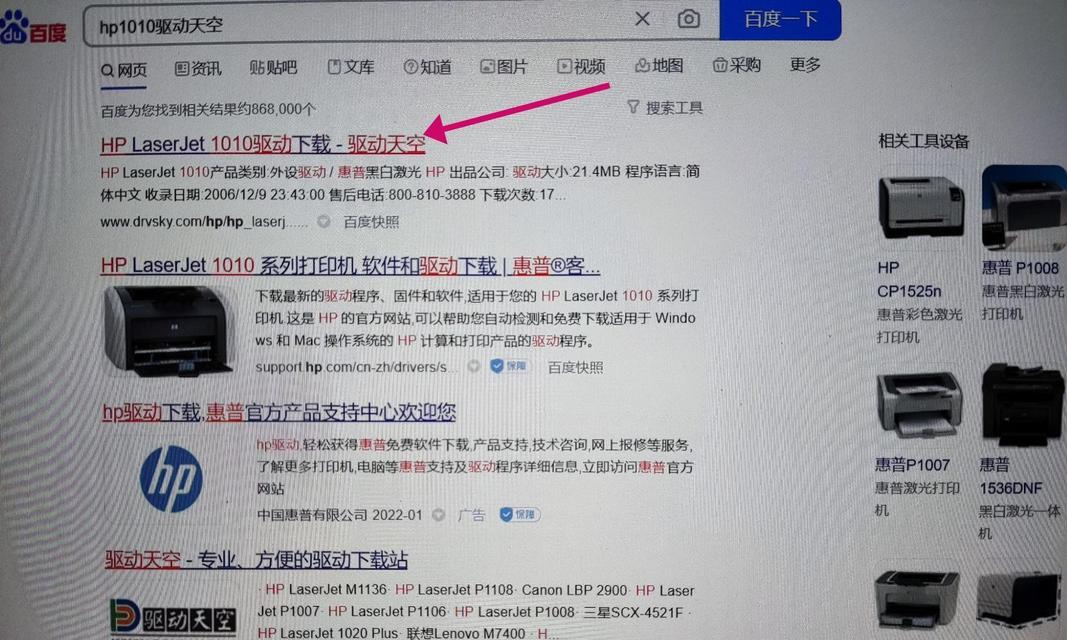This screenshot has height=640, width=1067.
Task: Open the HP LaserJet M1136 sub-link
Action: (326, 590)
